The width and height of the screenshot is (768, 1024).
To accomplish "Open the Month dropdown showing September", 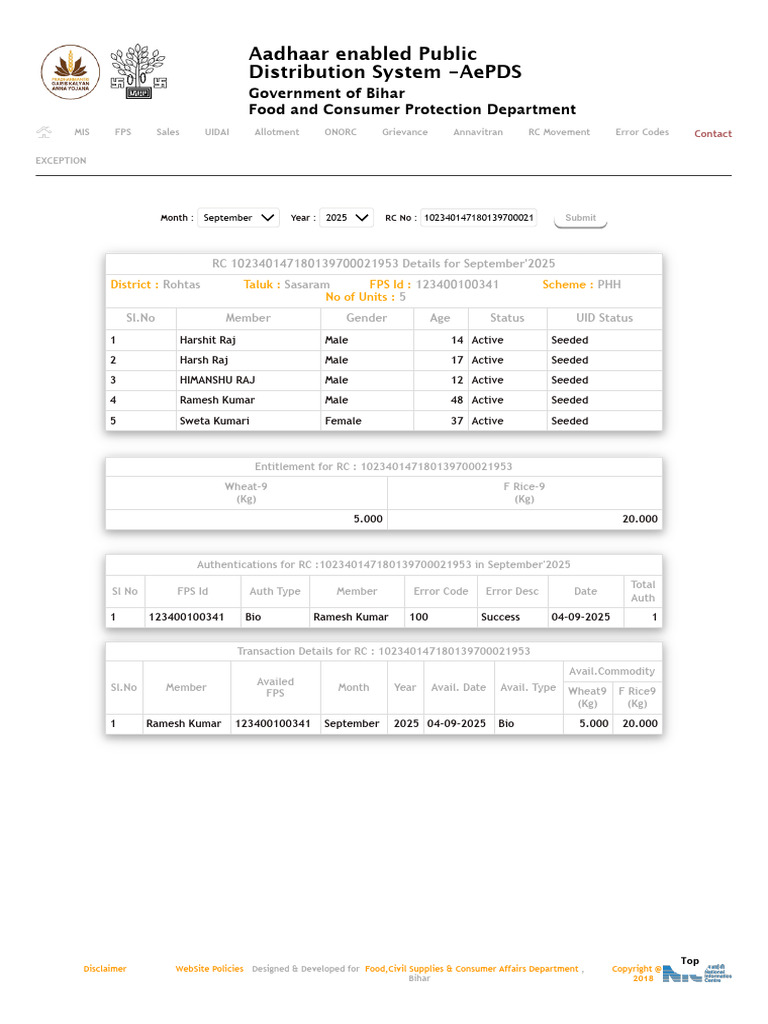I will pos(238,217).
